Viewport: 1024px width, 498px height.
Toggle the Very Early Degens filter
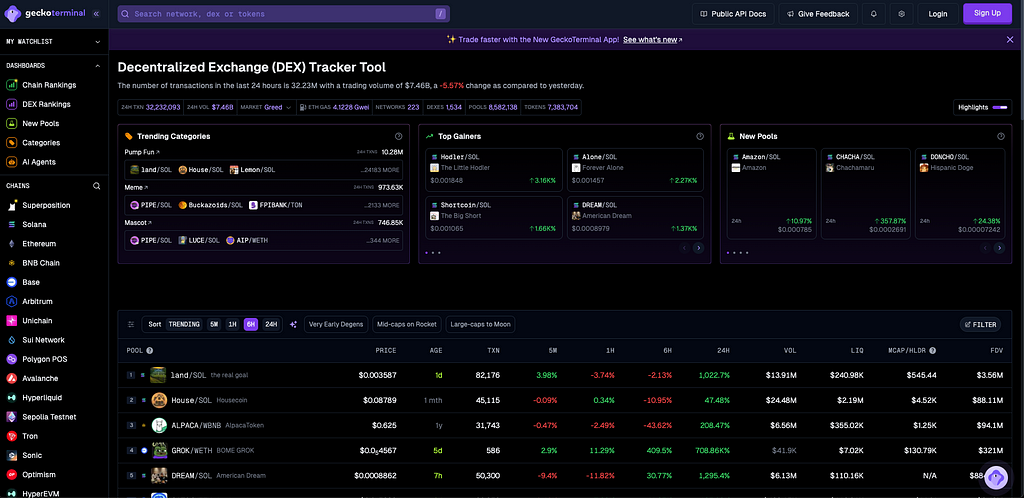click(336, 324)
